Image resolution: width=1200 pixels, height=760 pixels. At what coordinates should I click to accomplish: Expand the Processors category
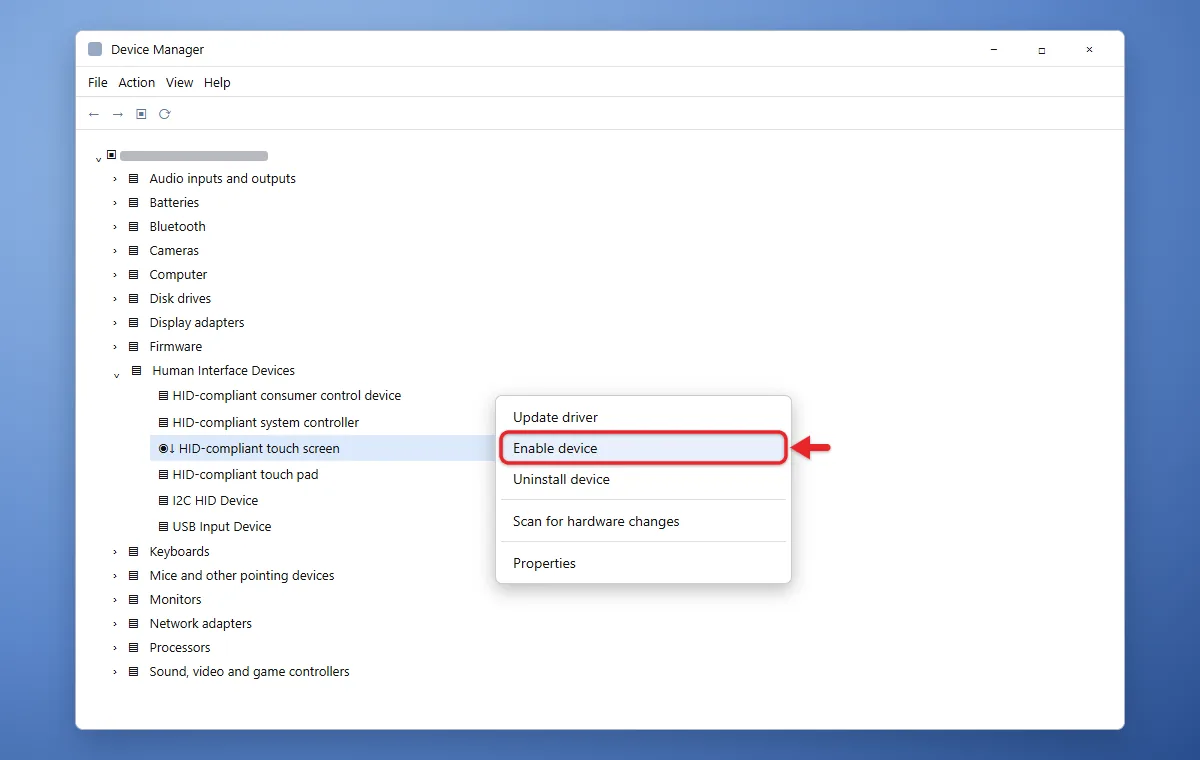pyautogui.click(x=115, y=648)
